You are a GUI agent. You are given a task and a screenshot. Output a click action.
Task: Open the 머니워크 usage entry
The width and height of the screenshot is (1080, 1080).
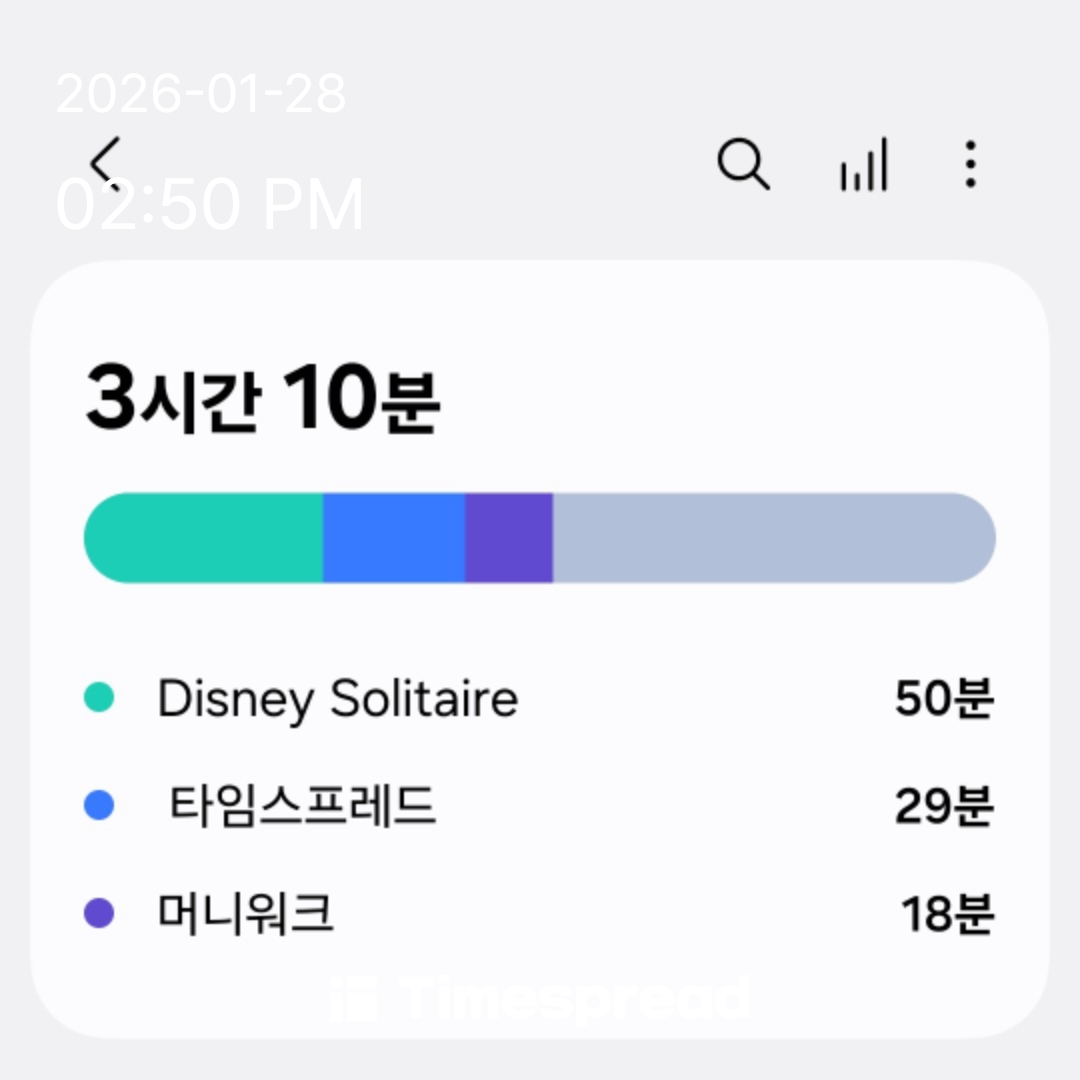pyautogui.click(x=246, y=913)
